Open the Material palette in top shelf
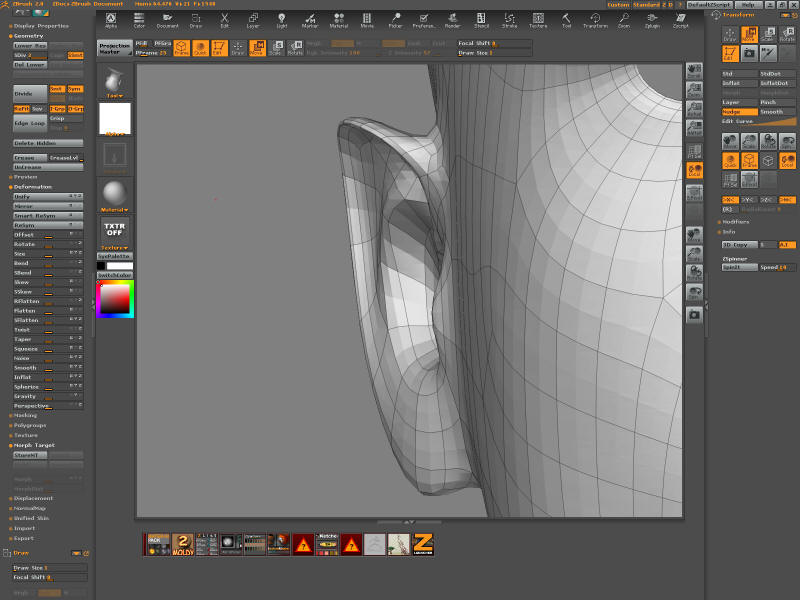Viewport: 800px width, 600px height. point(339,19)
